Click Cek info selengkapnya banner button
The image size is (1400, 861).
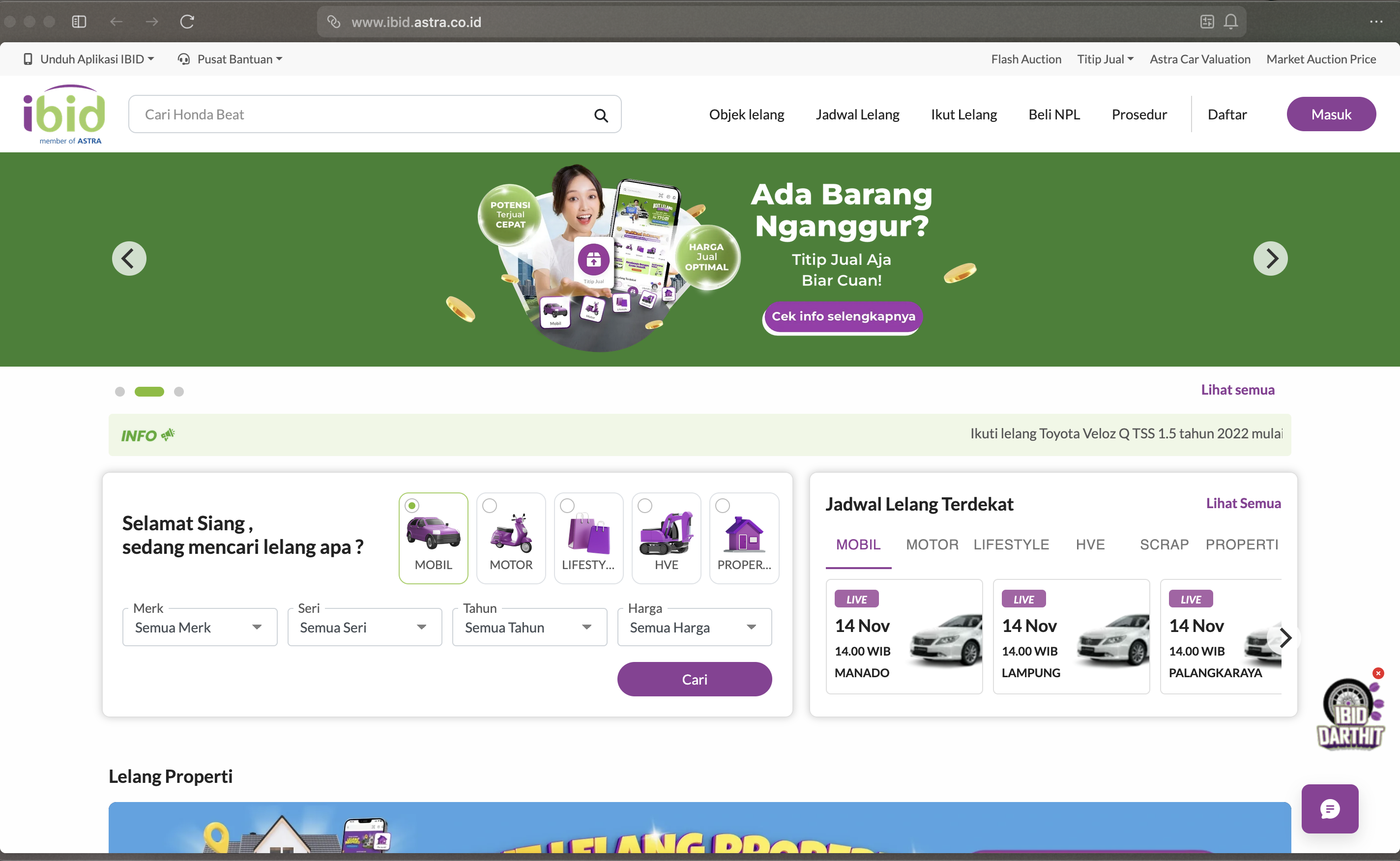[x=843, y=316]
